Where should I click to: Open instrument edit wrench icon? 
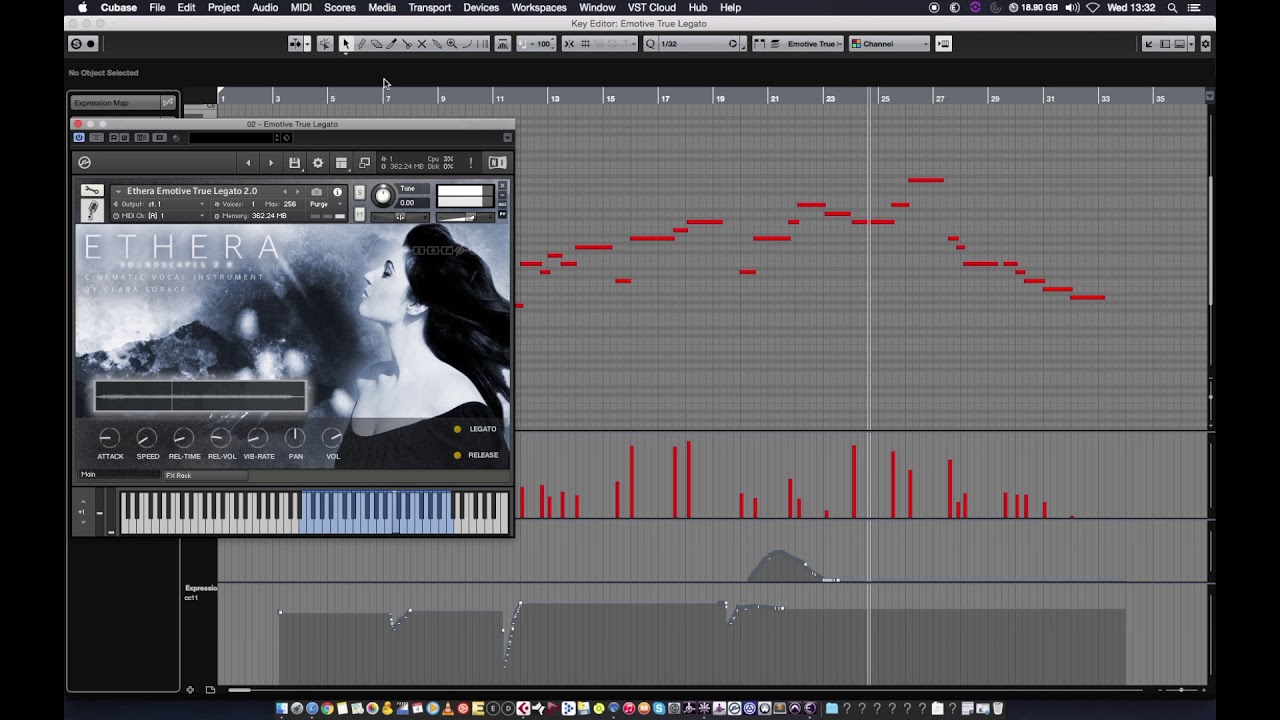[91, 191]
